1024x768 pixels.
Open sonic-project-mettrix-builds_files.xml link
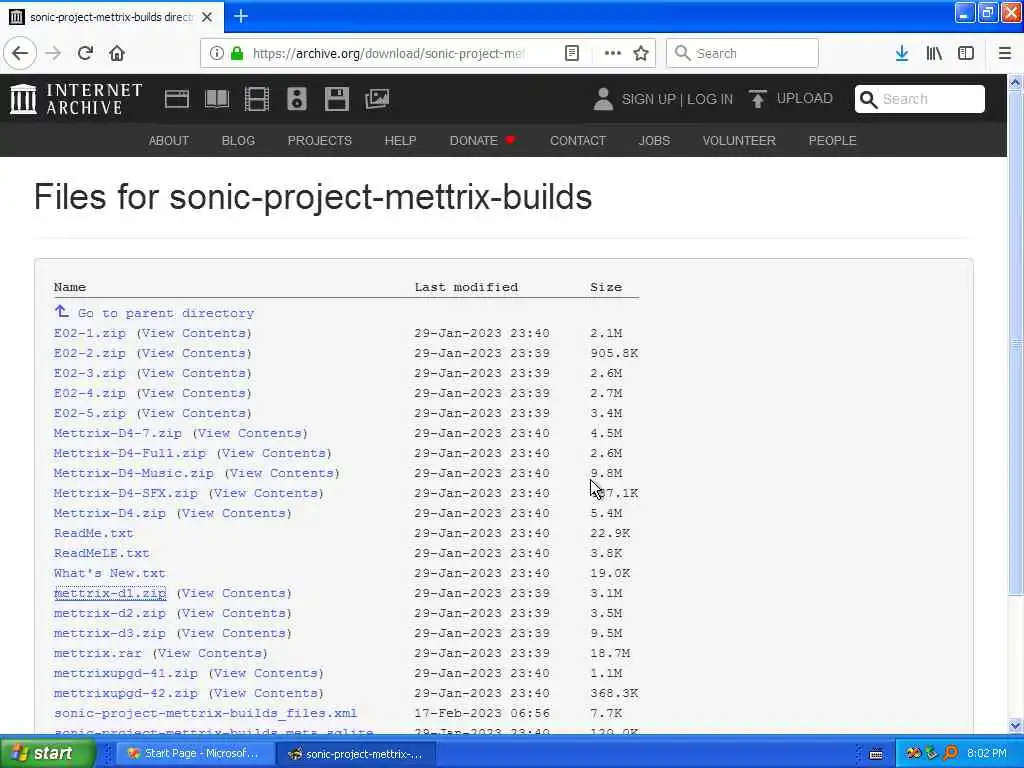(205, 713)
